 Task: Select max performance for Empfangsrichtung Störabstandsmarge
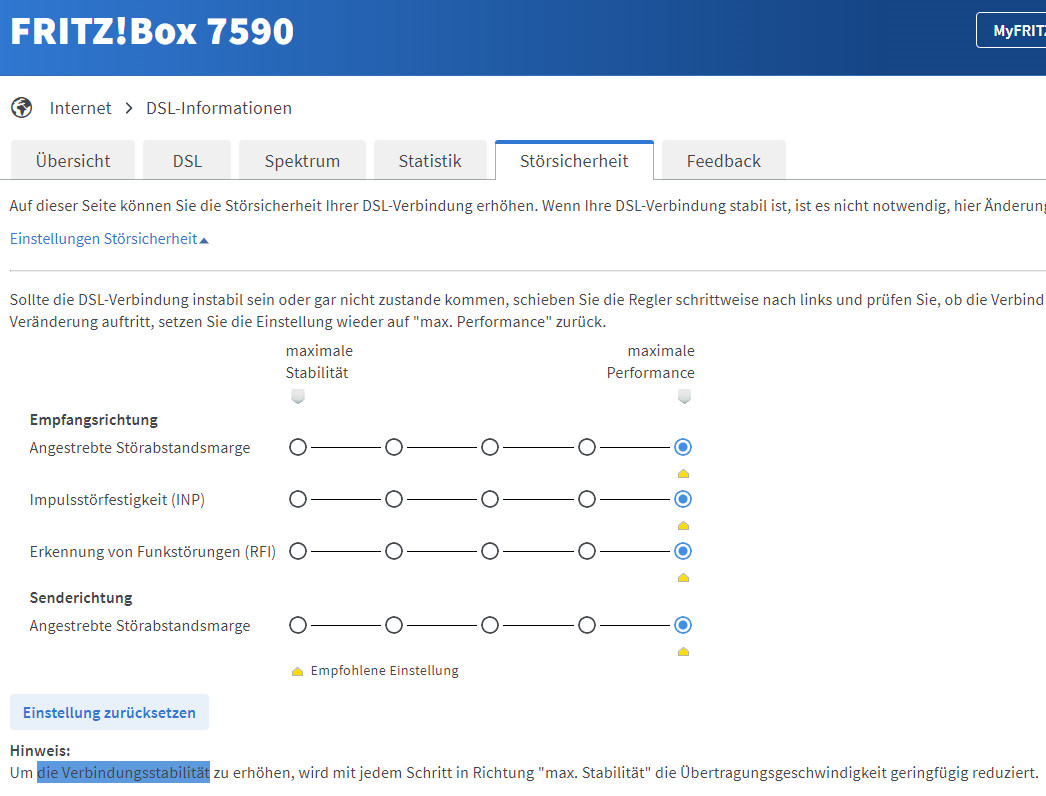pyautogui.click(x=683, y=447)
